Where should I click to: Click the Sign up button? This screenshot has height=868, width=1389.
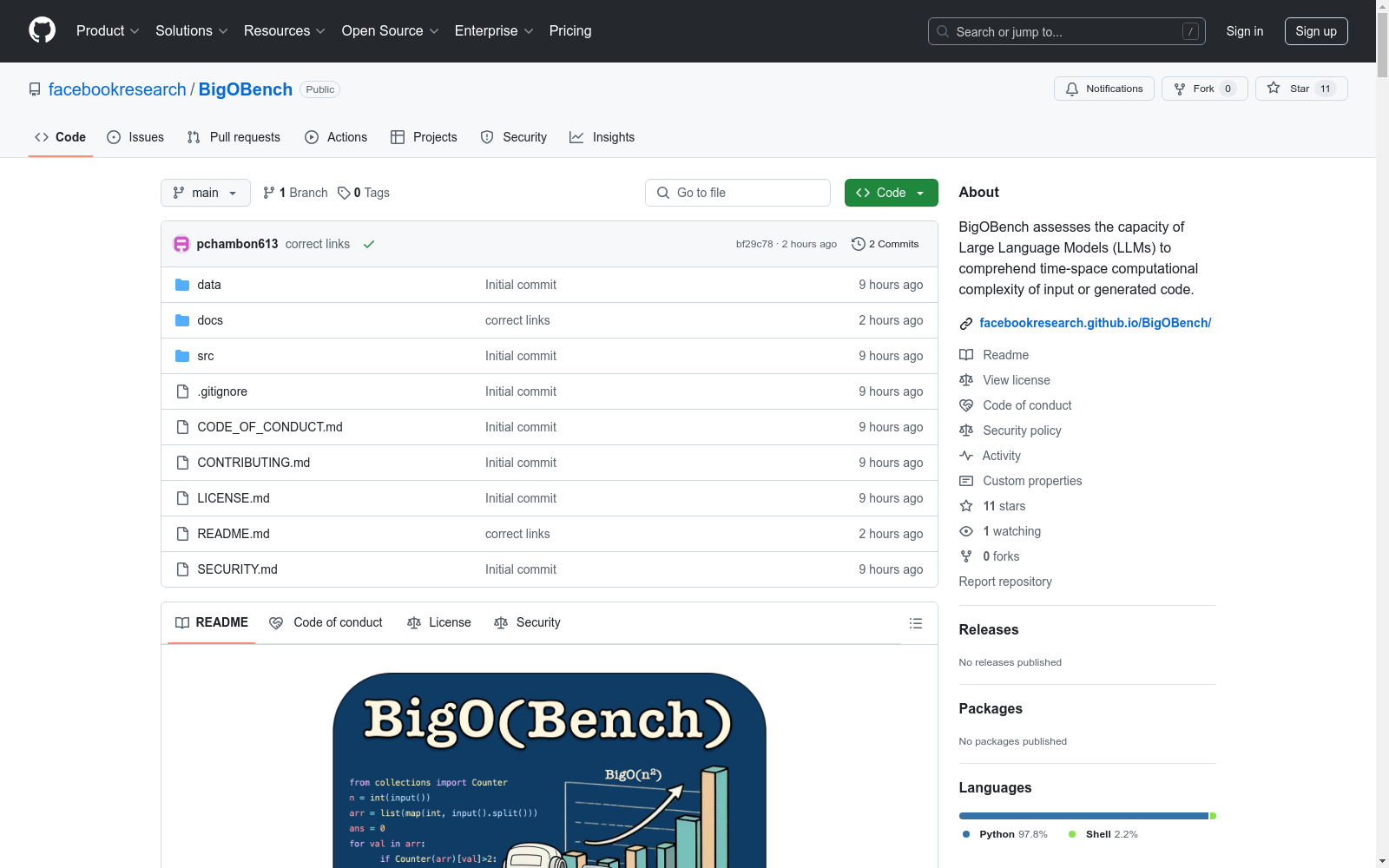1316,31
